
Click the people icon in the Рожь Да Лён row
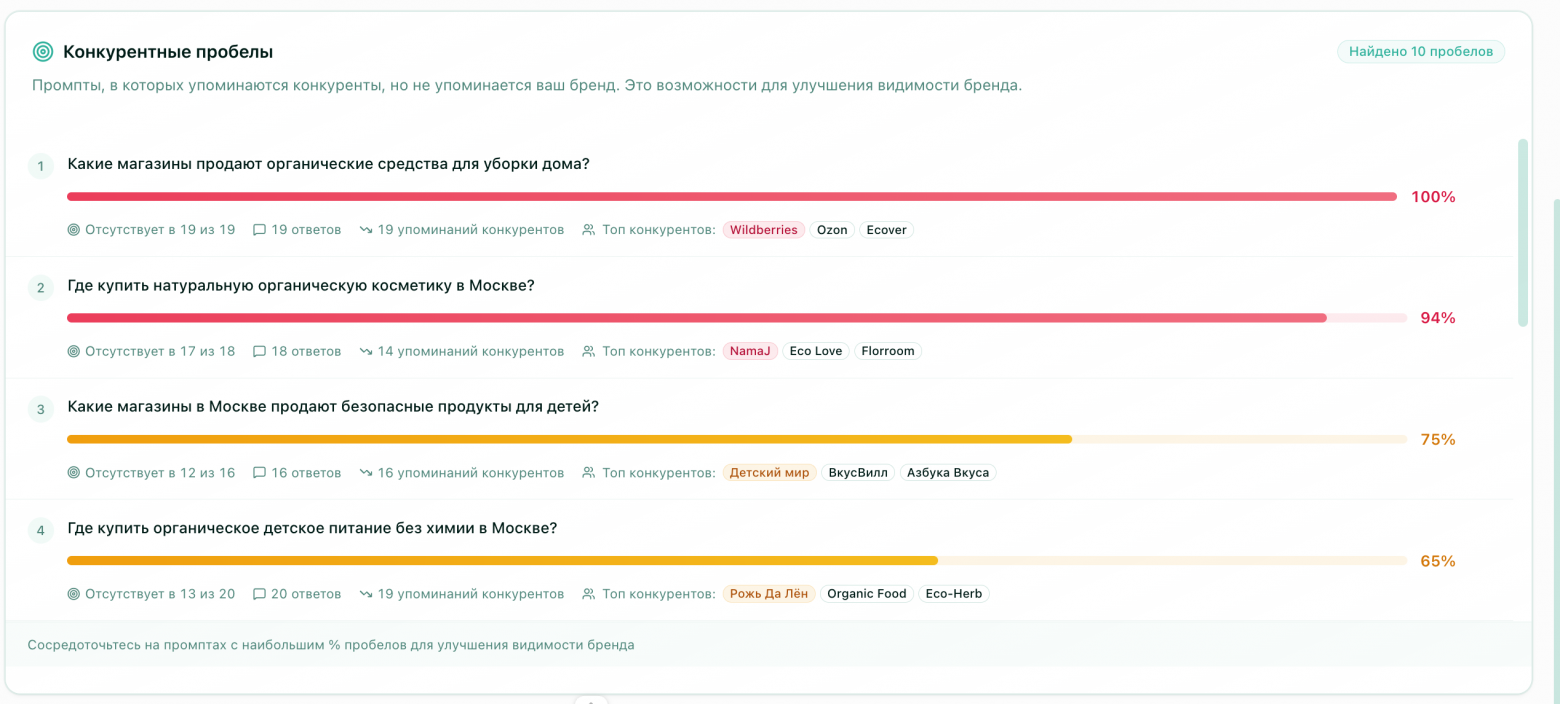coord(588,594)
